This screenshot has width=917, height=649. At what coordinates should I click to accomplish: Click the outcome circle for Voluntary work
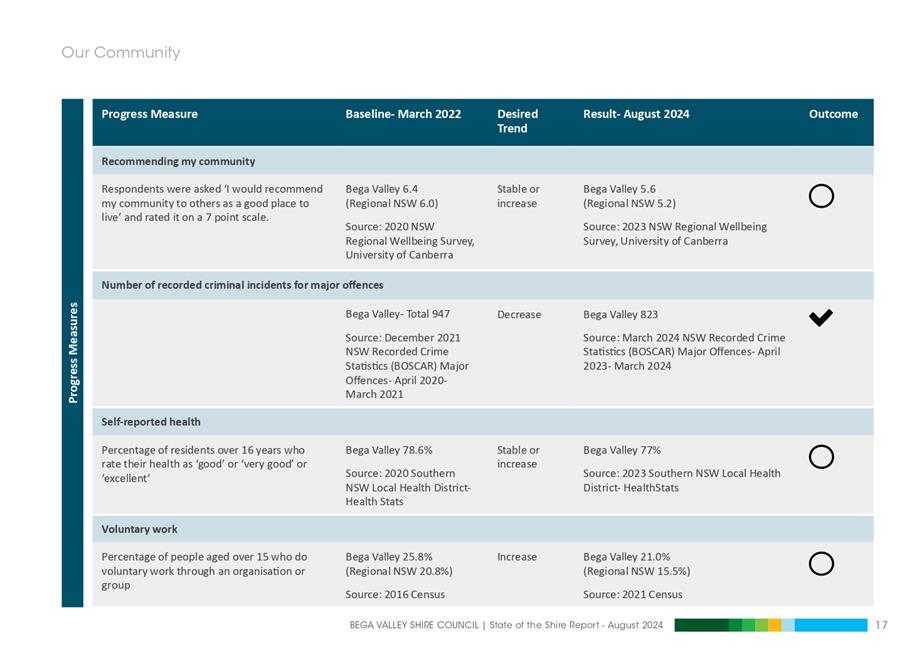coord(821,564)
